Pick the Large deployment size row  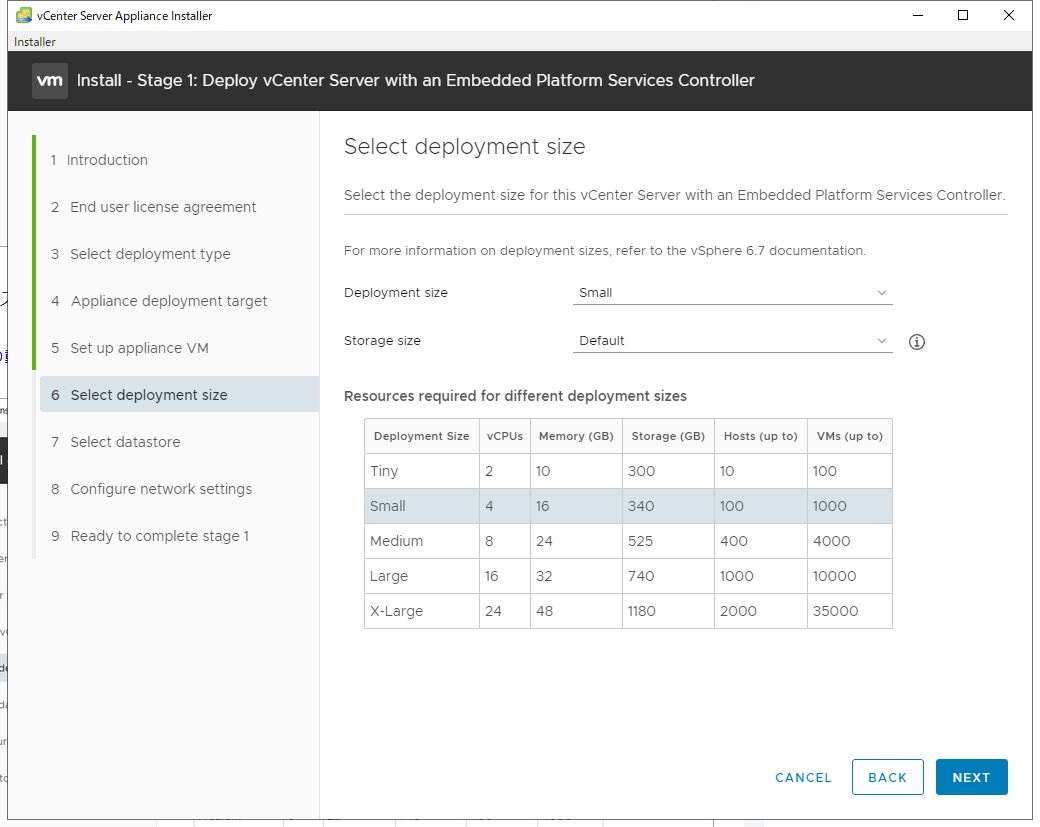click(628, 576)
